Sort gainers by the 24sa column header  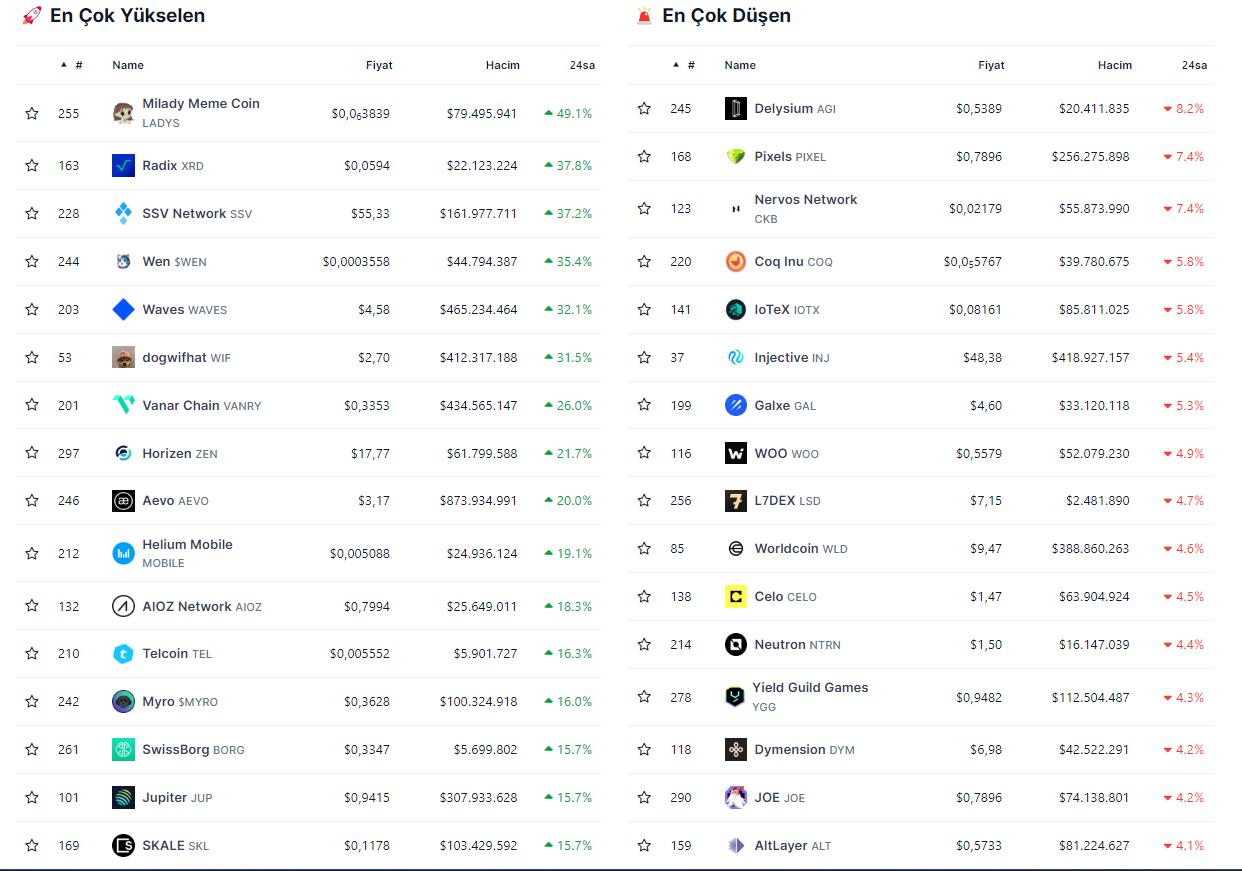coord(582,65)
